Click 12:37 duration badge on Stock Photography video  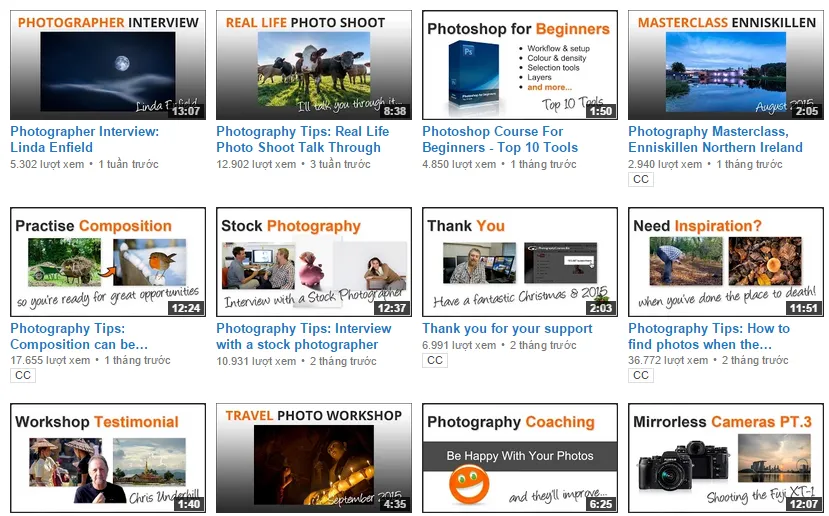(x=392, y=308)
